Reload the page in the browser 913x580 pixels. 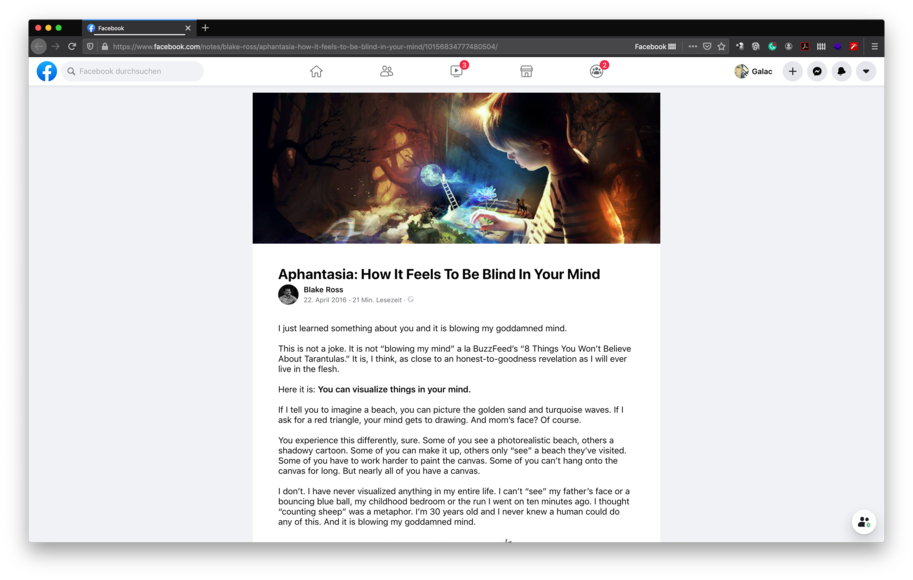72,46
